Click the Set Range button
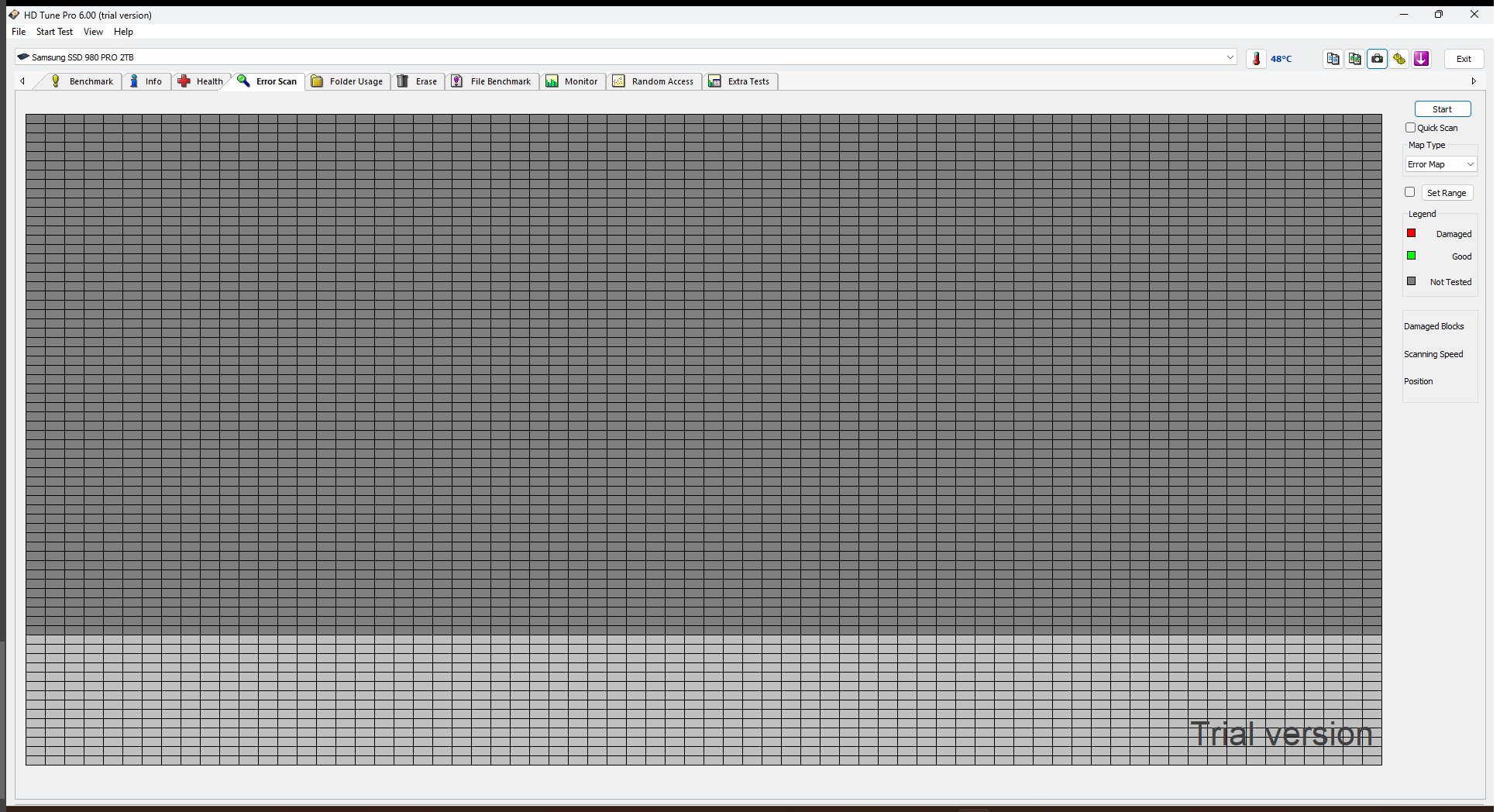Viewport: 1500px width, 812px height. point(1447,193)
